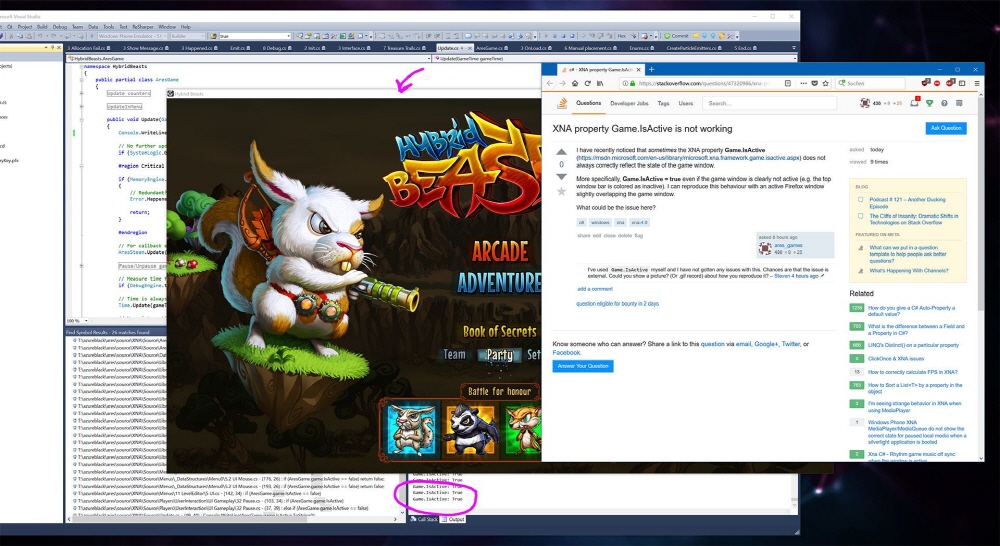Image resolution: width=1000 pixels, height=546 pixels.
Task: Open the Tools menu in Visual Studio
Action: [108, 27]
